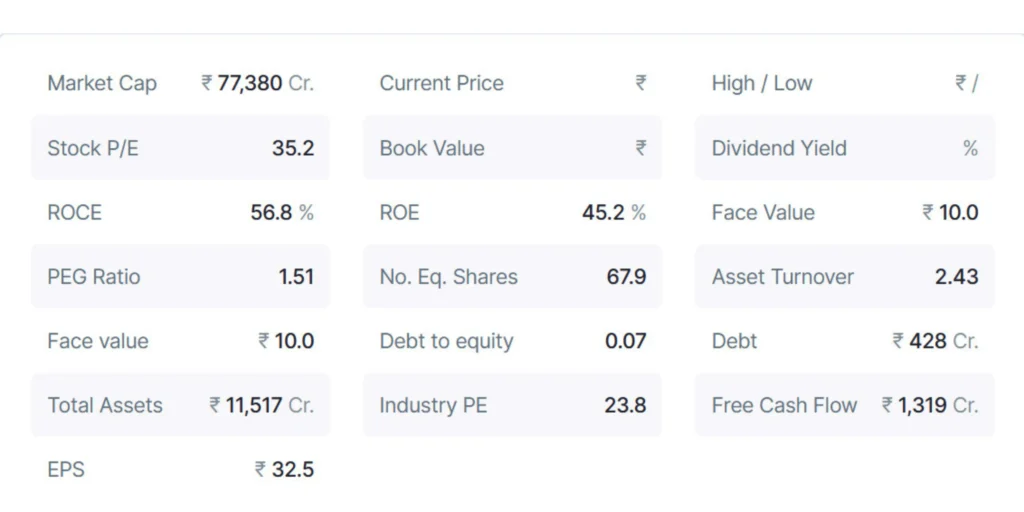Viewport: 1024px width, 512px height.
Task: Select the High / Low label
Action: pyautogui.click(x=762, y=84)
